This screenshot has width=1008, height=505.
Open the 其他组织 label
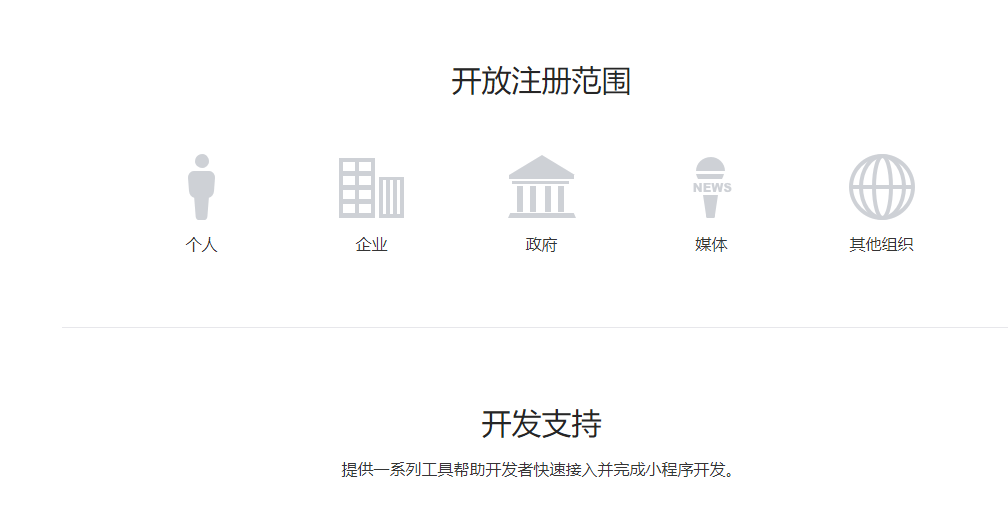coord(881,245)
